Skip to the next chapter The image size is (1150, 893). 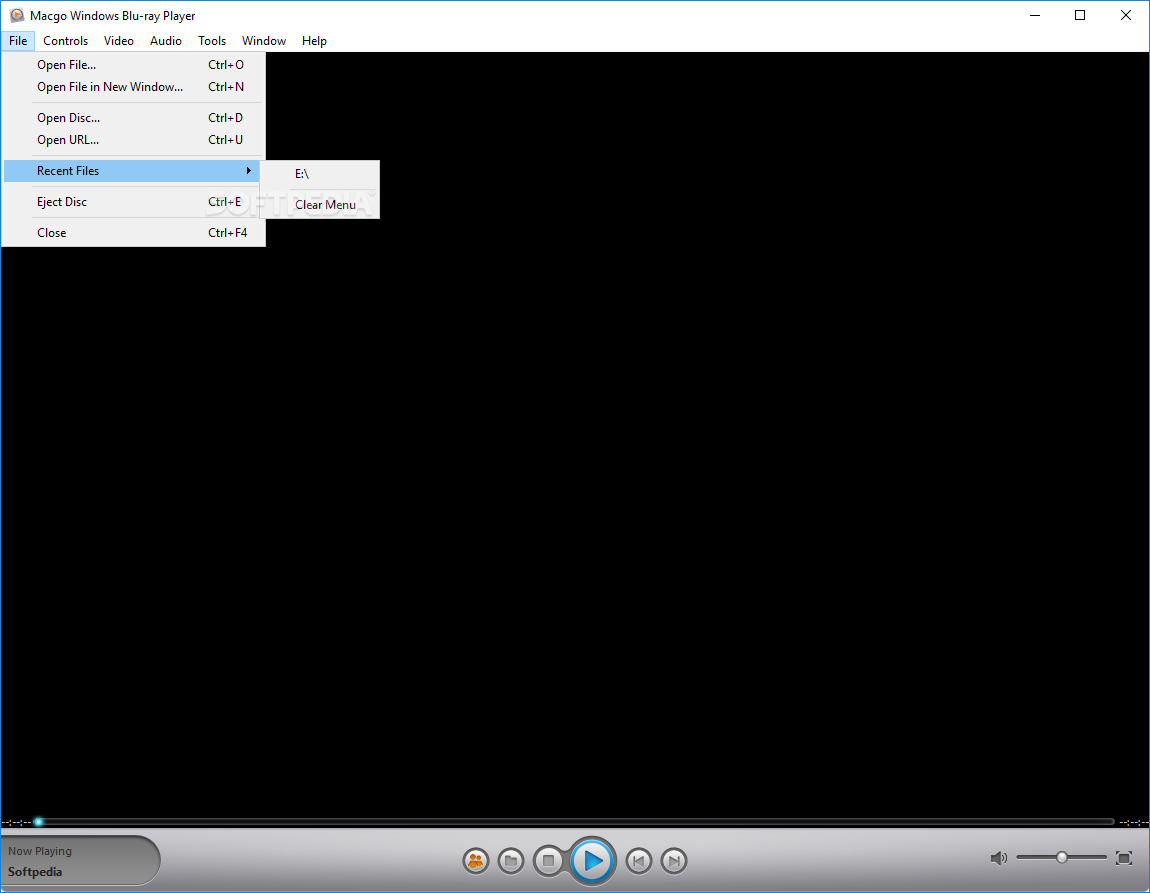pos(673,861)
